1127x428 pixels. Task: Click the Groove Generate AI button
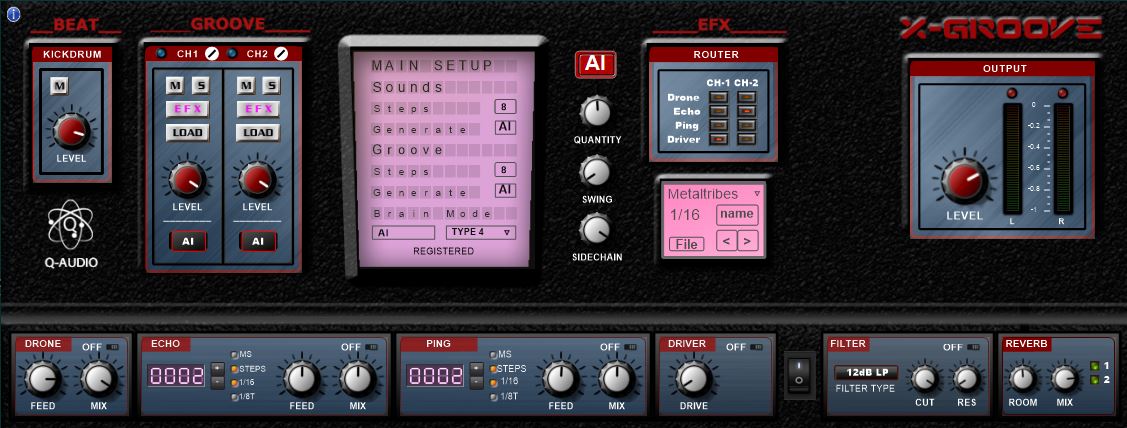pyautogui.click(x=505, y=190)
